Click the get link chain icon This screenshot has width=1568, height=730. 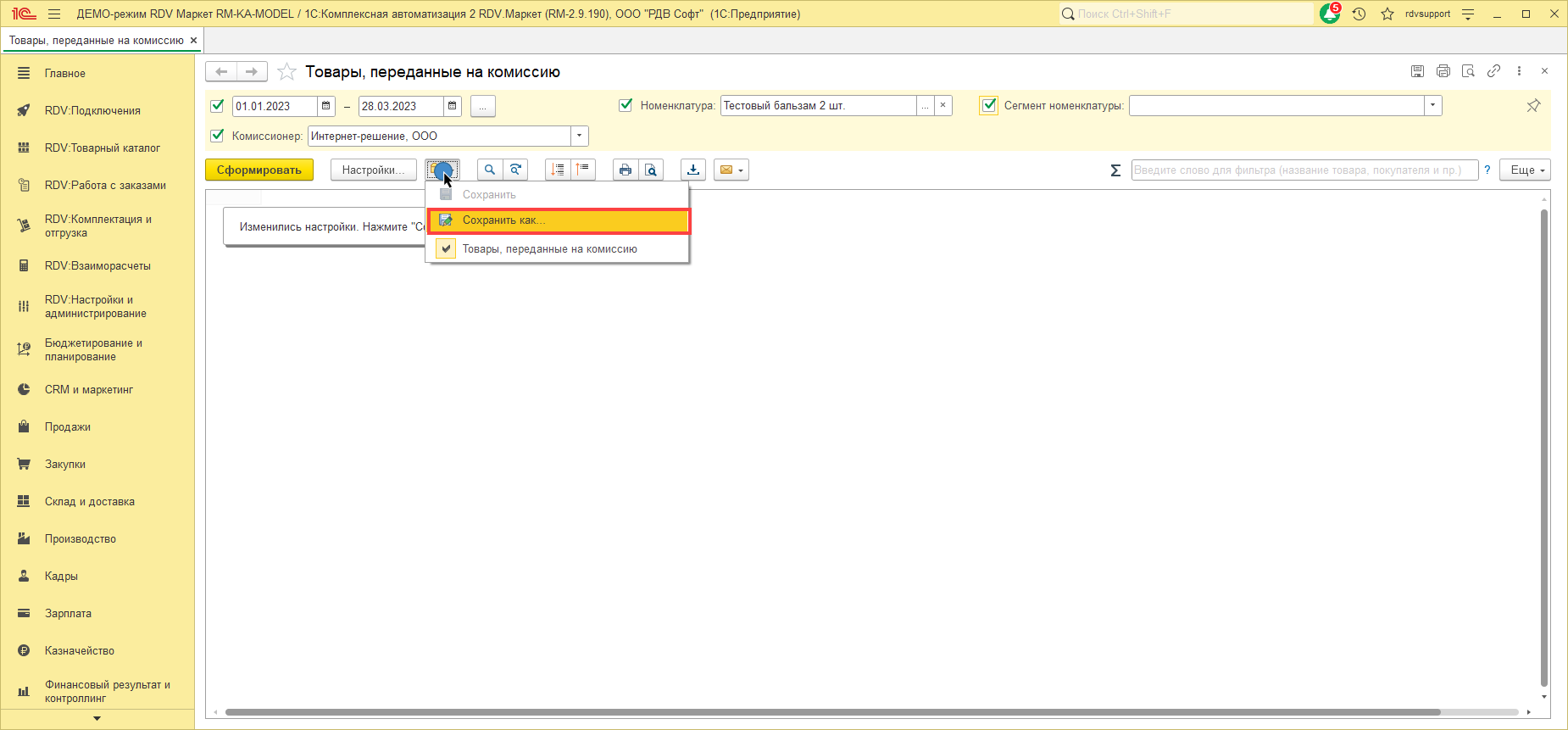click(1493, 71)
